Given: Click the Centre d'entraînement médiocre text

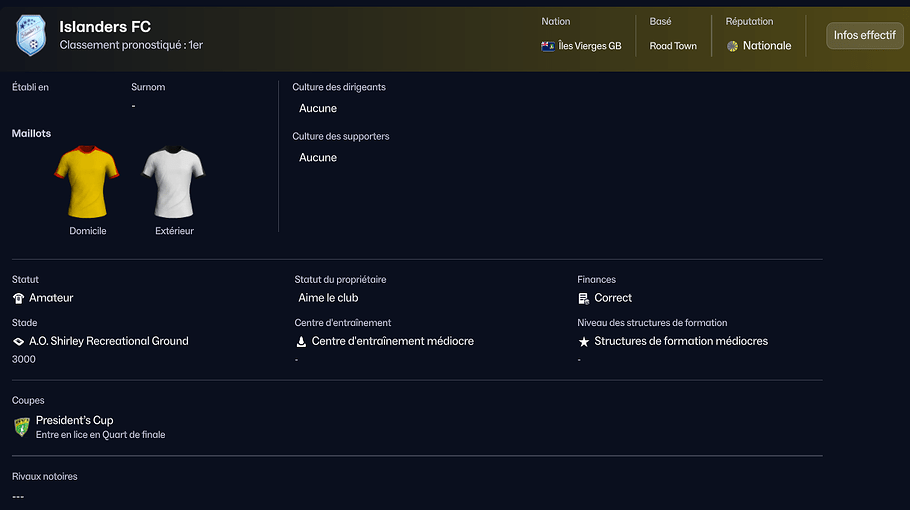Looking at the screenshot, I should (x=392, y=341).
